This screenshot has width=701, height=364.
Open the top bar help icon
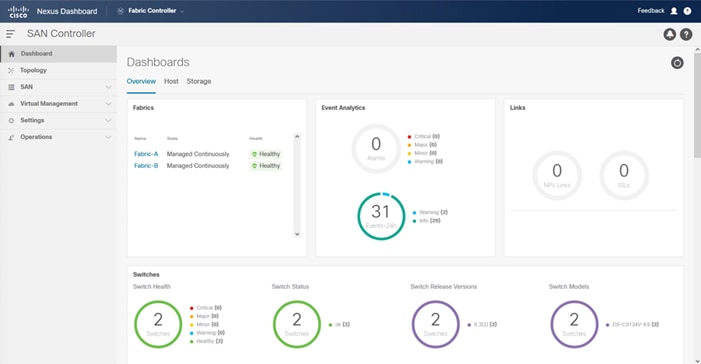(687, 11)
